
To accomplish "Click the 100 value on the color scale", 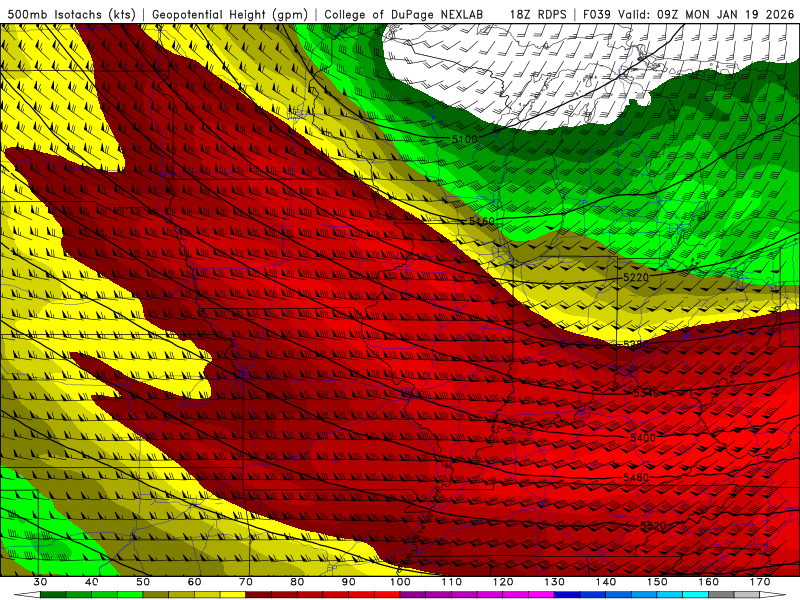I will click(400, 582).
